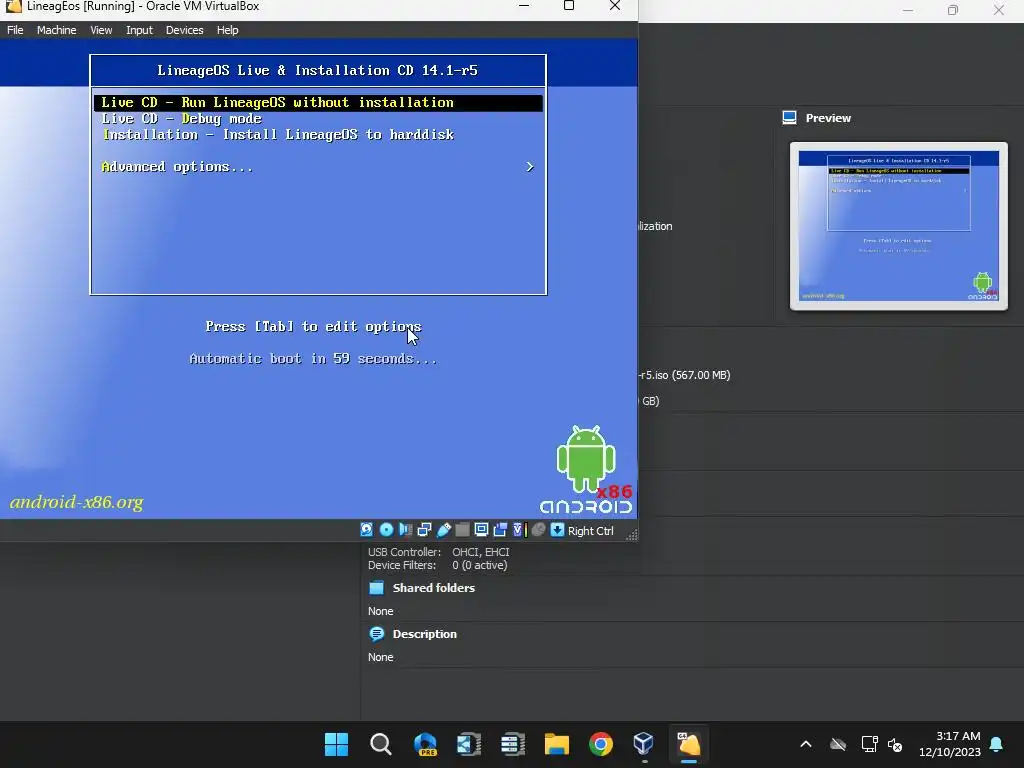Screen dimensions: 1024x768
Task: Click the Preview monitor icon
Action: (x=790, y=118)
